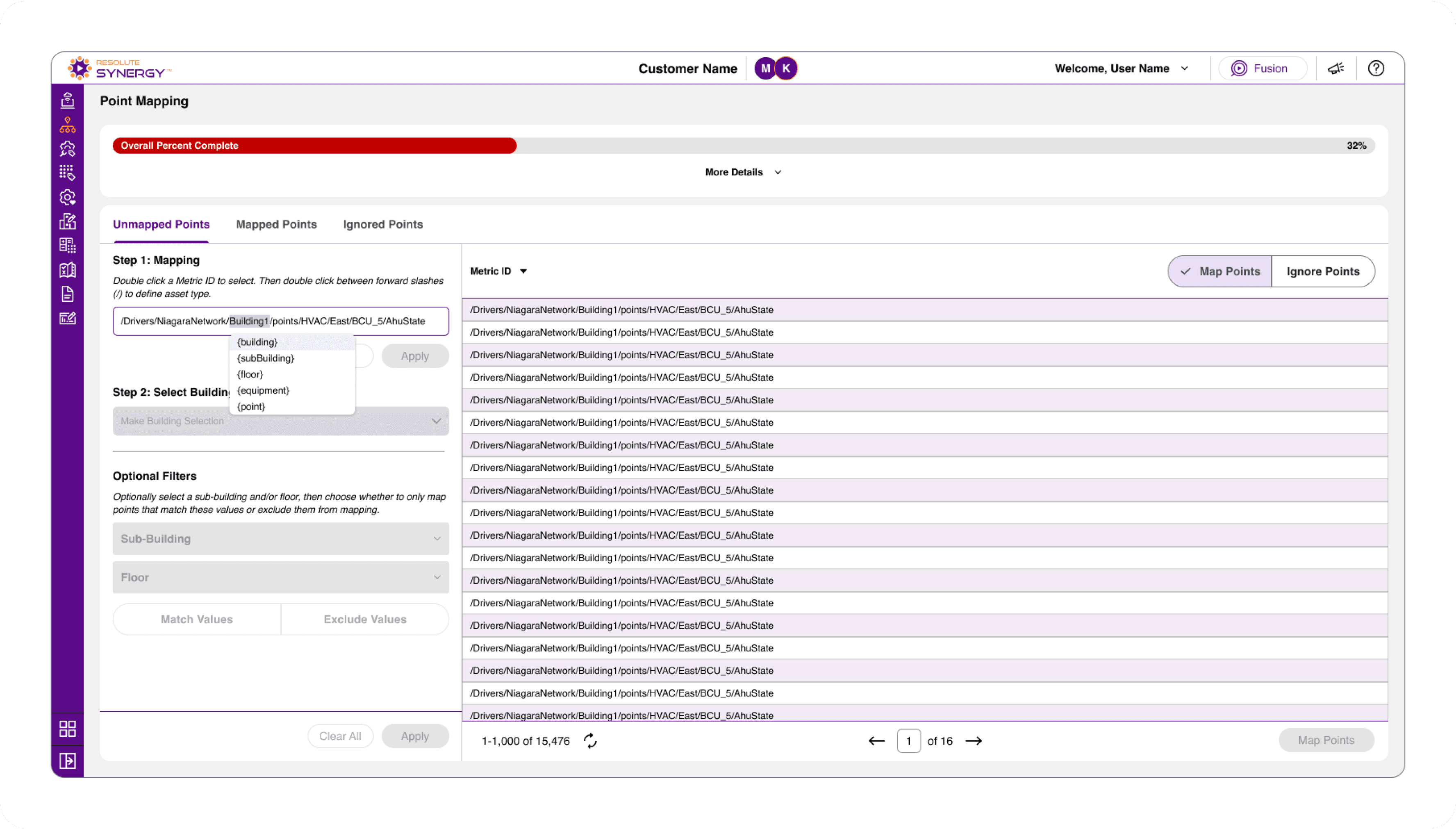Switch to the Mapped Points tab
Viewport: 1456px width, 829px height.
pyautogui.click(x=276, y=224)
